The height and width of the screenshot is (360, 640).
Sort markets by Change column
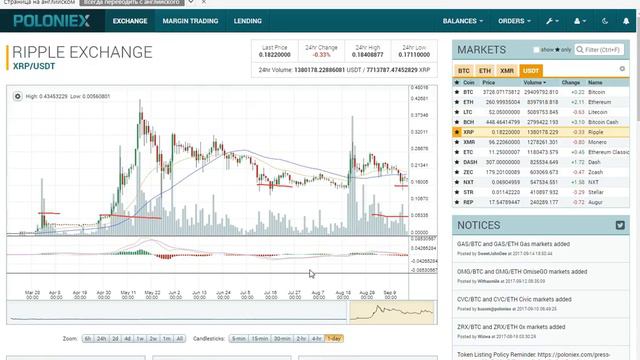571,82
